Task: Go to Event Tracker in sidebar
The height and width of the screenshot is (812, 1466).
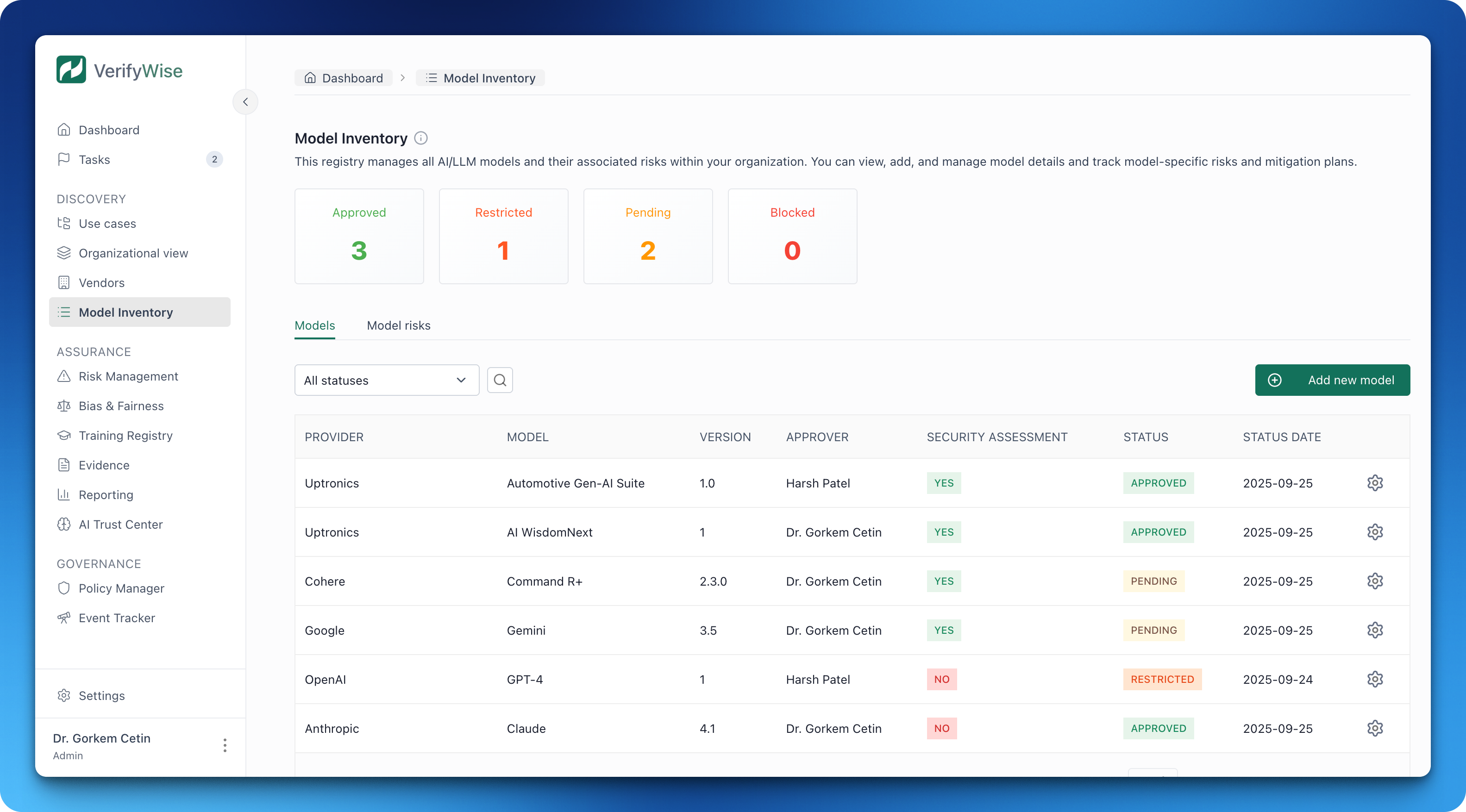Action: click(x=117, y=618)
